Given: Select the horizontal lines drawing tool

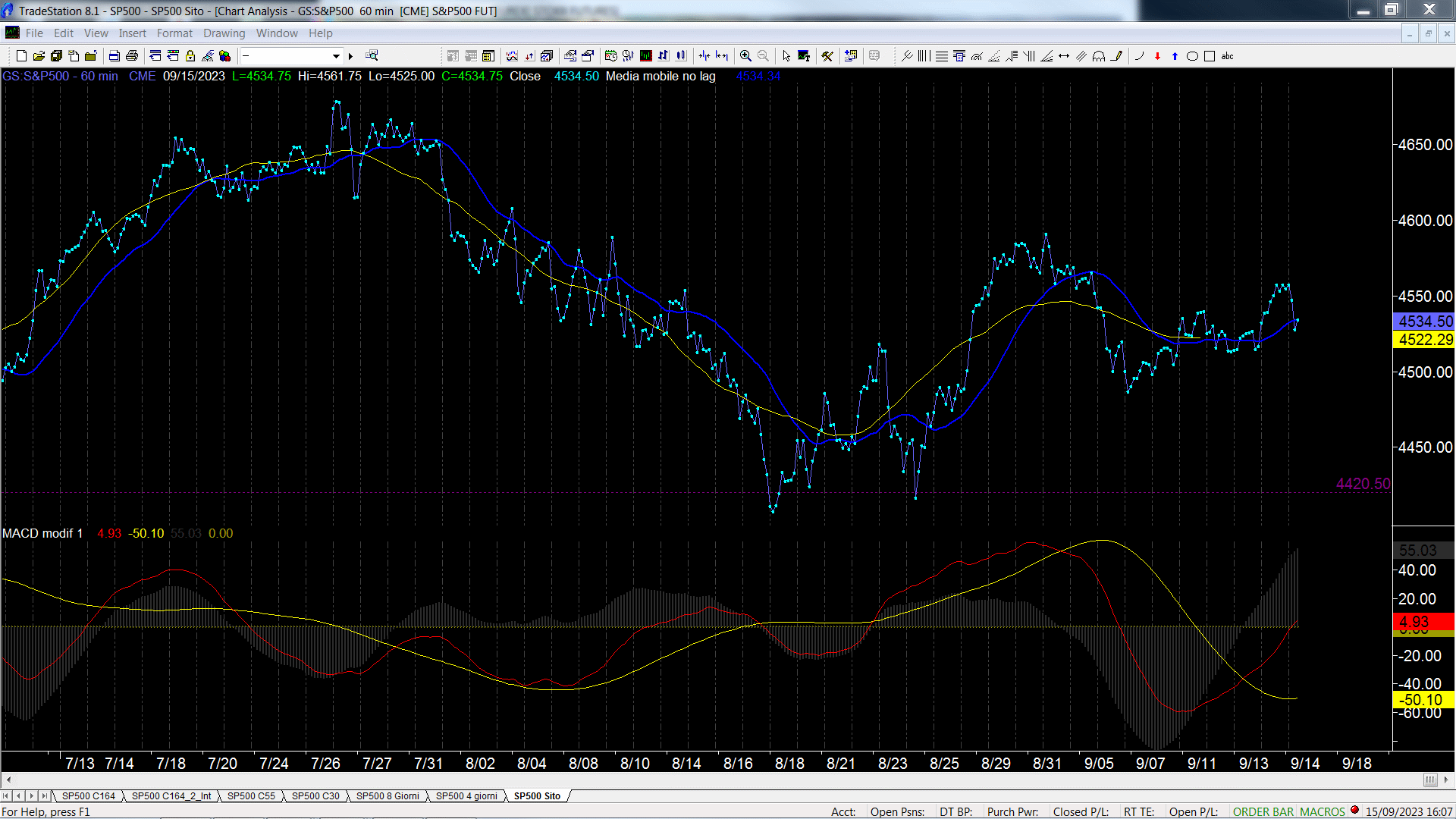Looking at the screenshot, I should point(942,56).
